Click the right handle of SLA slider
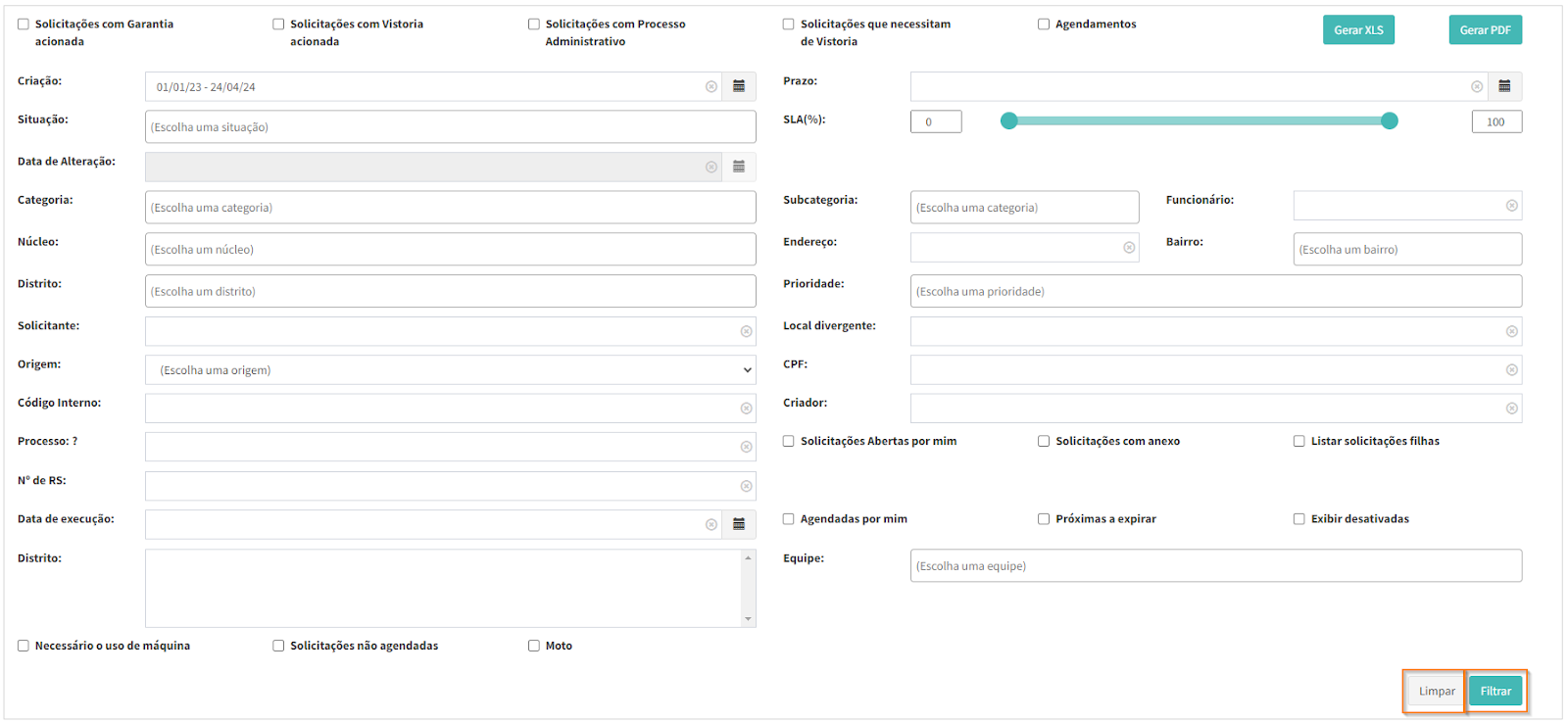The image size is (1568, 723). pyautogui.click(x=1390, y=121)
